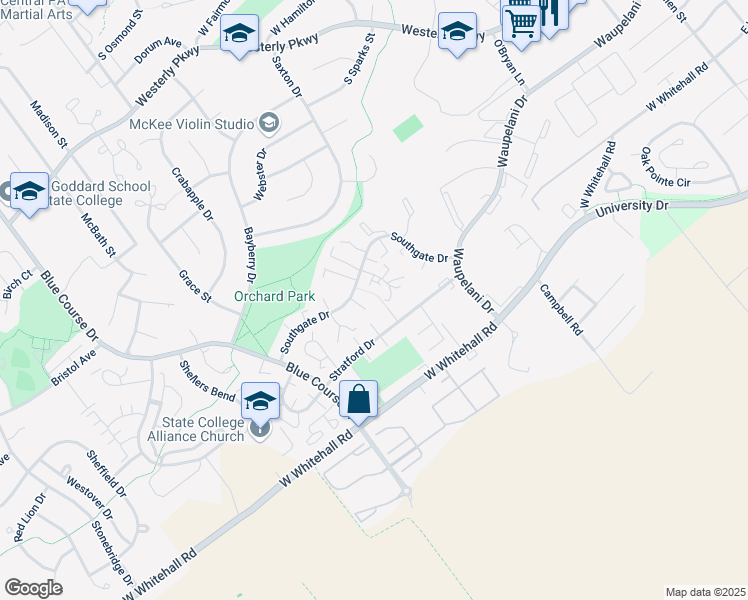Screen dimensions: 748x600
Task: Click the shopping bag marker on Blue Course Dr
Action: 358,401
